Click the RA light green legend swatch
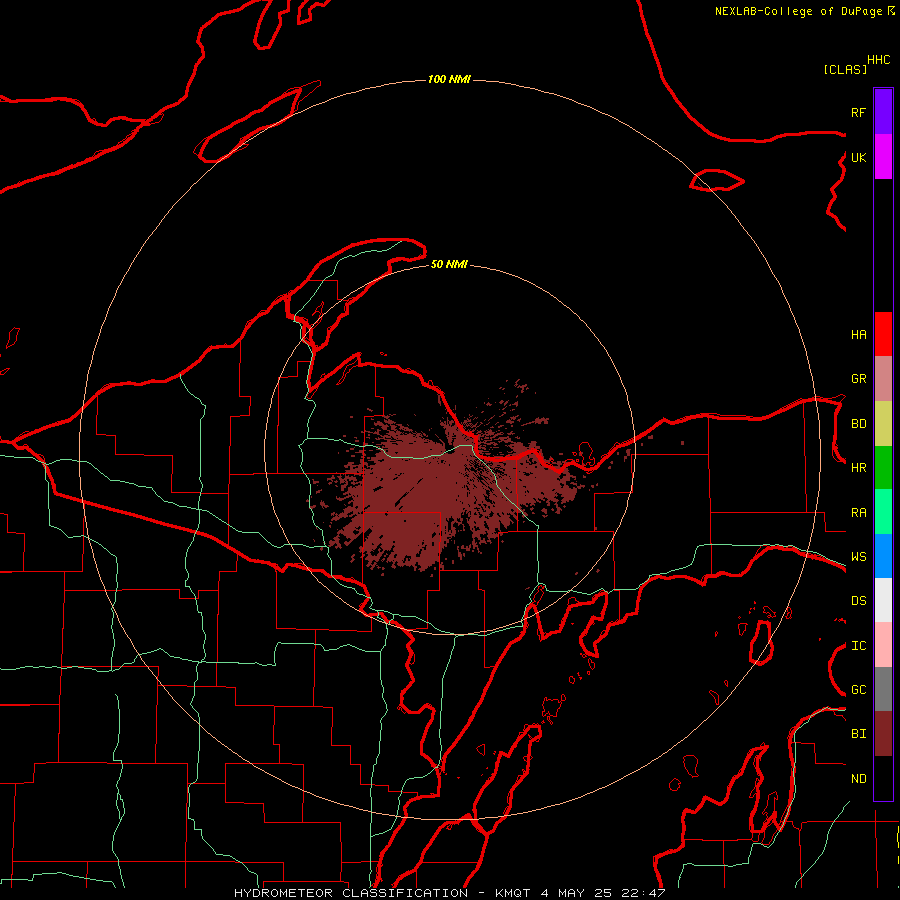900x900 pixels. (x=883, y=512)
